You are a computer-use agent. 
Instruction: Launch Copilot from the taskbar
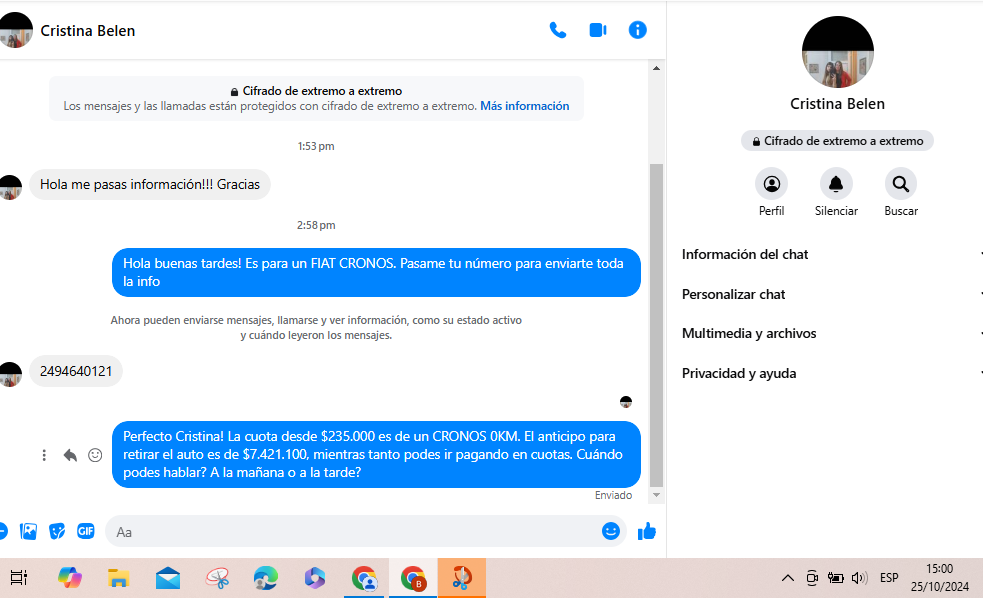coord(70,578)
